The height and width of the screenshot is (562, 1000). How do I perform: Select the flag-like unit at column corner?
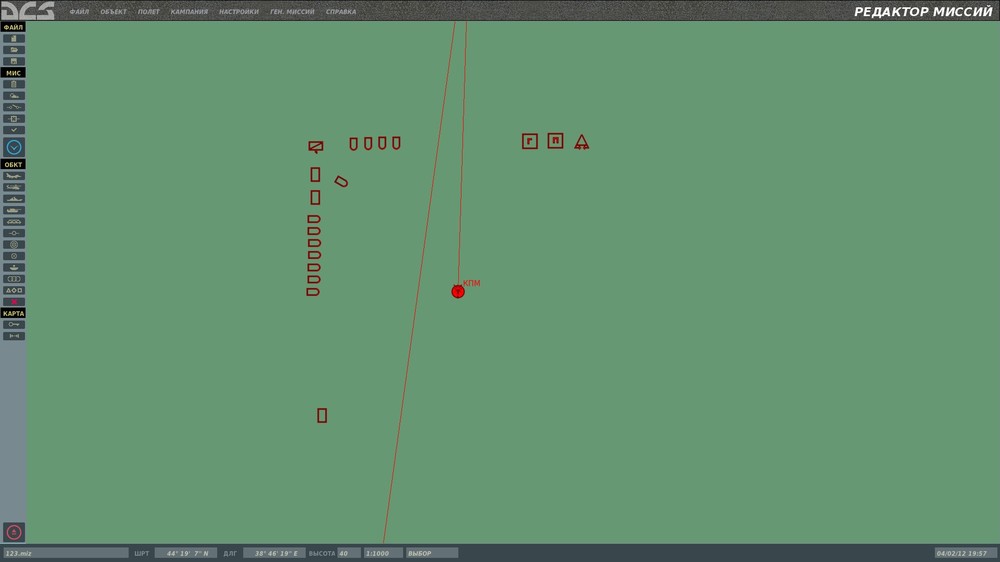[316, 147]
